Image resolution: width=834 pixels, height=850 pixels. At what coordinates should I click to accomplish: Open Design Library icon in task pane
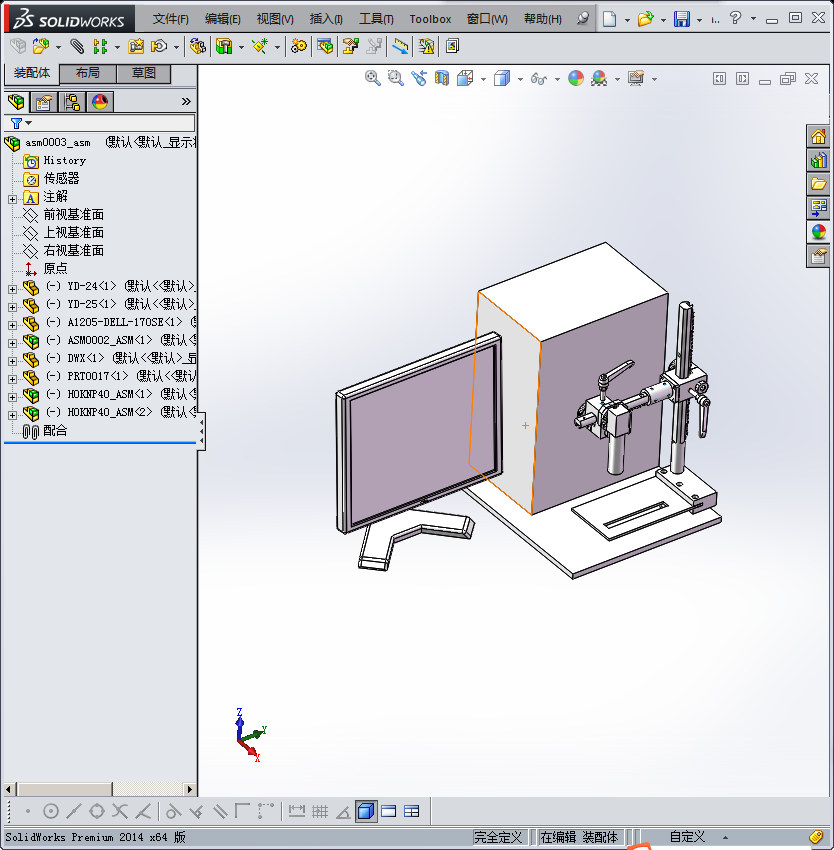(818, 160)
